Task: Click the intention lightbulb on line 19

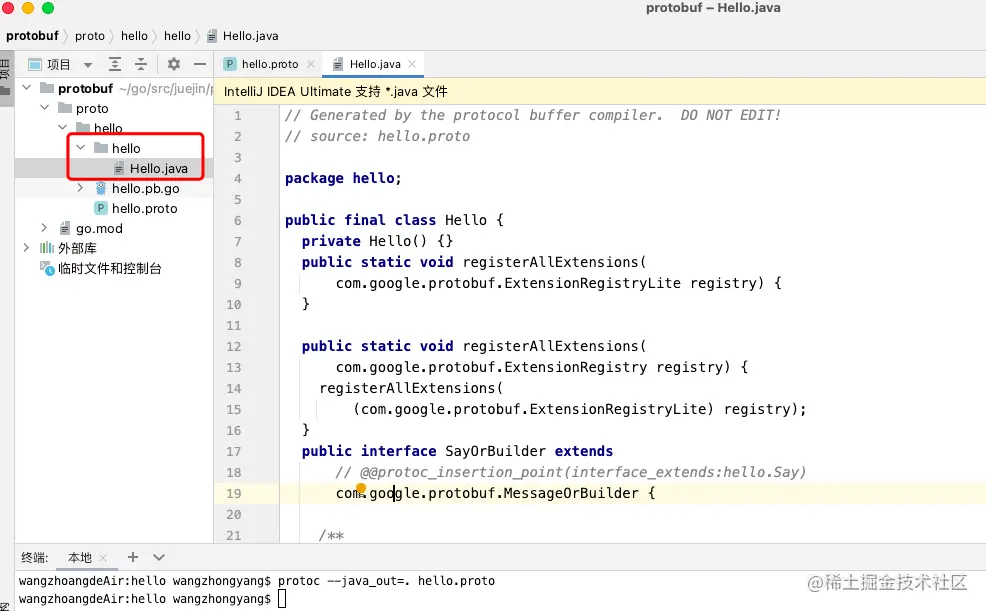Action: click(361, 488)
